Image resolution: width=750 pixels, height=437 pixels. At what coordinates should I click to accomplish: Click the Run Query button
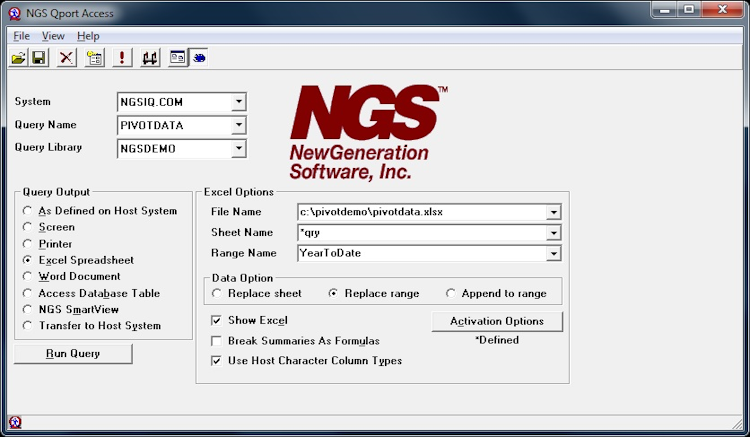click(x=73, y=354)
